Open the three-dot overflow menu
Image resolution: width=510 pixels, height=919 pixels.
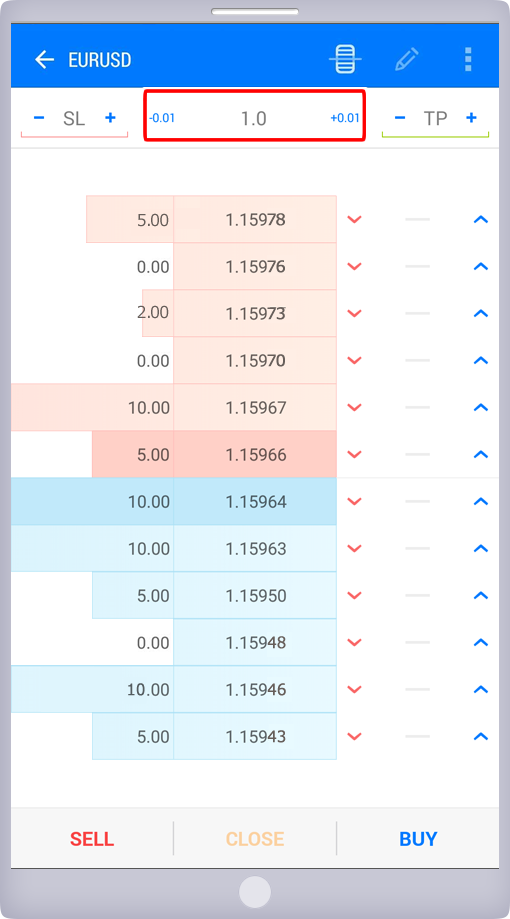click(468, 59)
